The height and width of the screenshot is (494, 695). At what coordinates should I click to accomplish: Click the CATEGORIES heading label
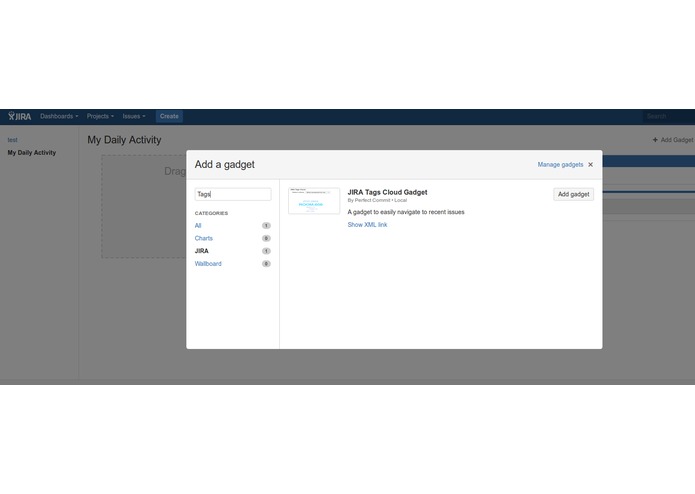[211, 213]
